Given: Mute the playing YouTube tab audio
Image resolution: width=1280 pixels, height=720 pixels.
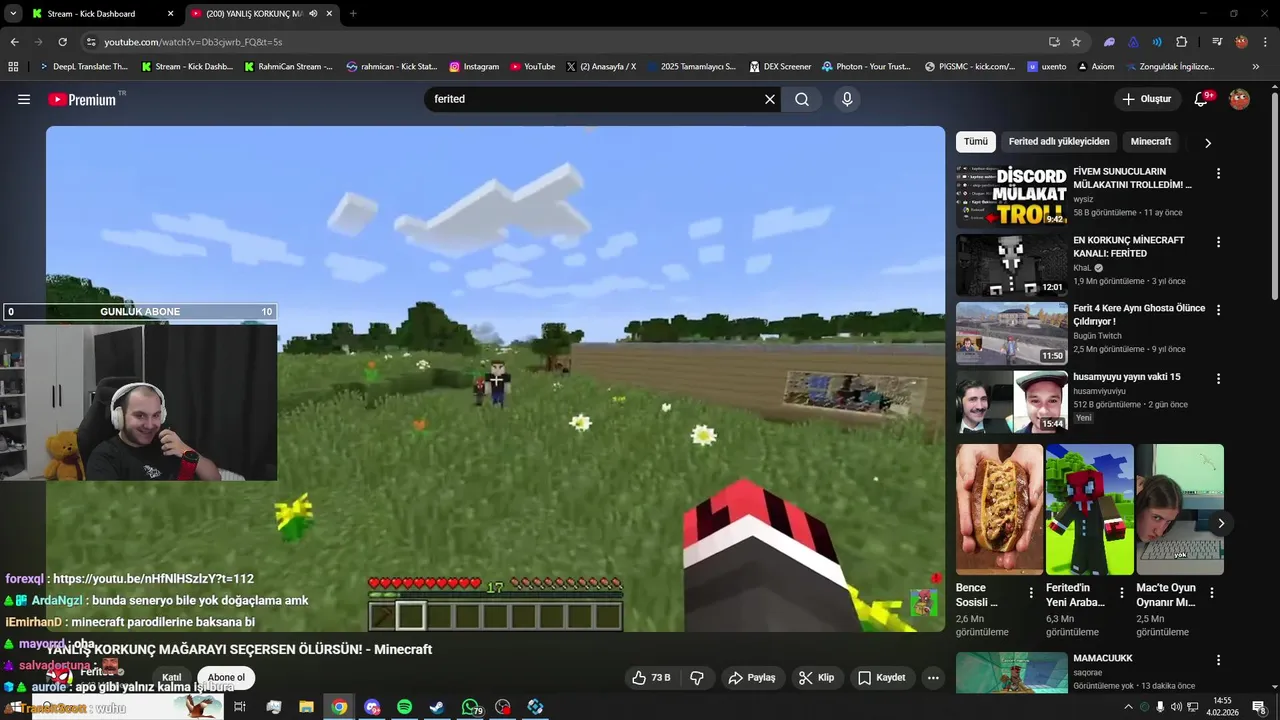Looking at the screenshot, I should pyautogui.click(x=313, y=14).
